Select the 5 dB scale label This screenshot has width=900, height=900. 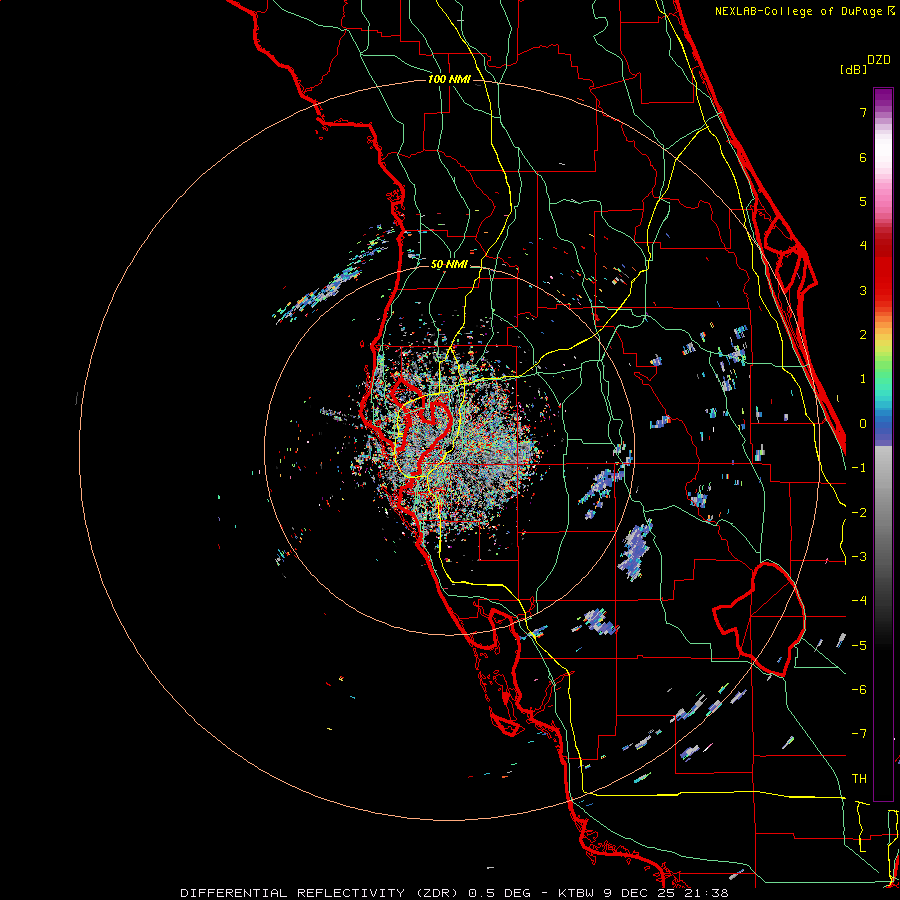coord(863,201)
